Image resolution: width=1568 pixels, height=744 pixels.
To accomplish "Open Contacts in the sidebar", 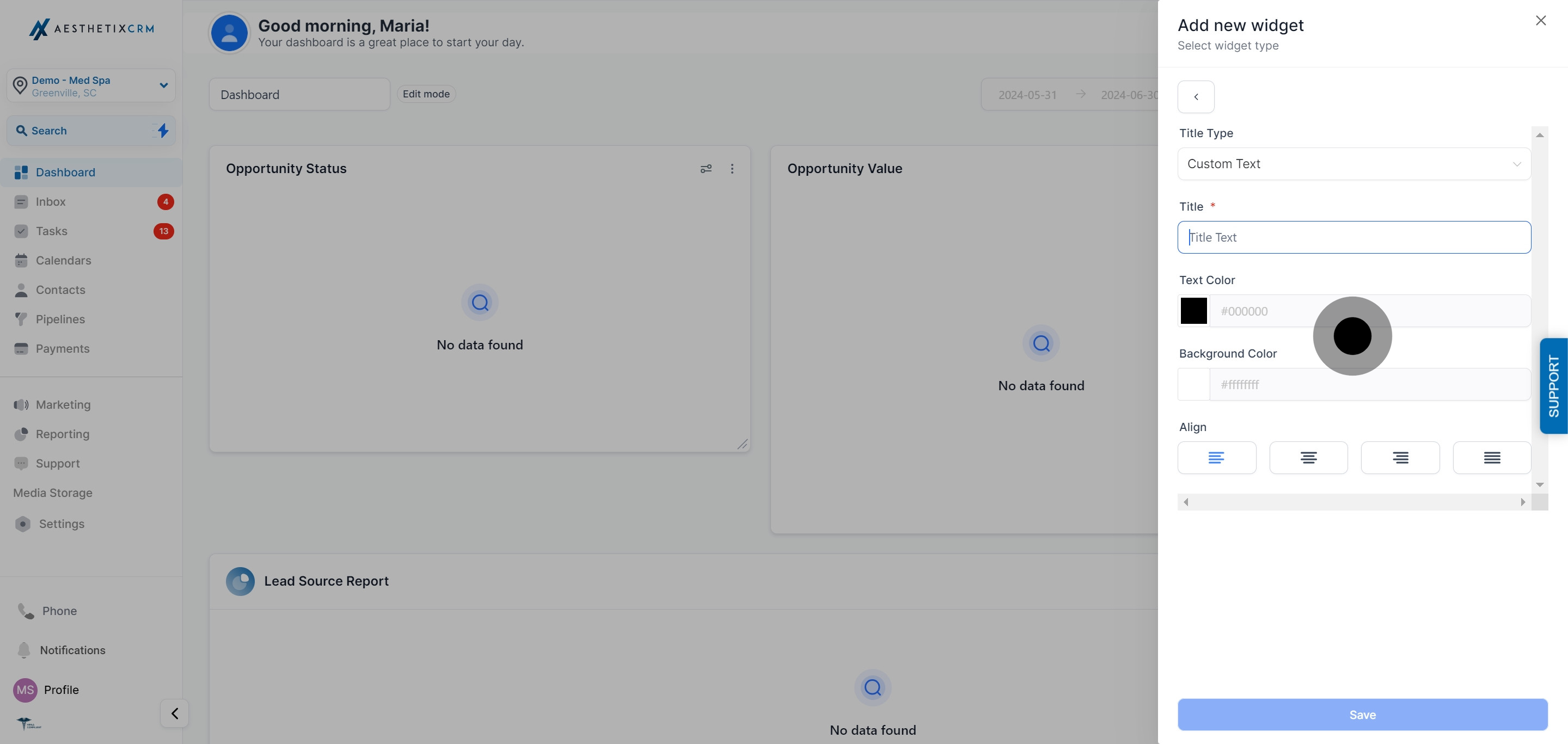I will 91,290.
